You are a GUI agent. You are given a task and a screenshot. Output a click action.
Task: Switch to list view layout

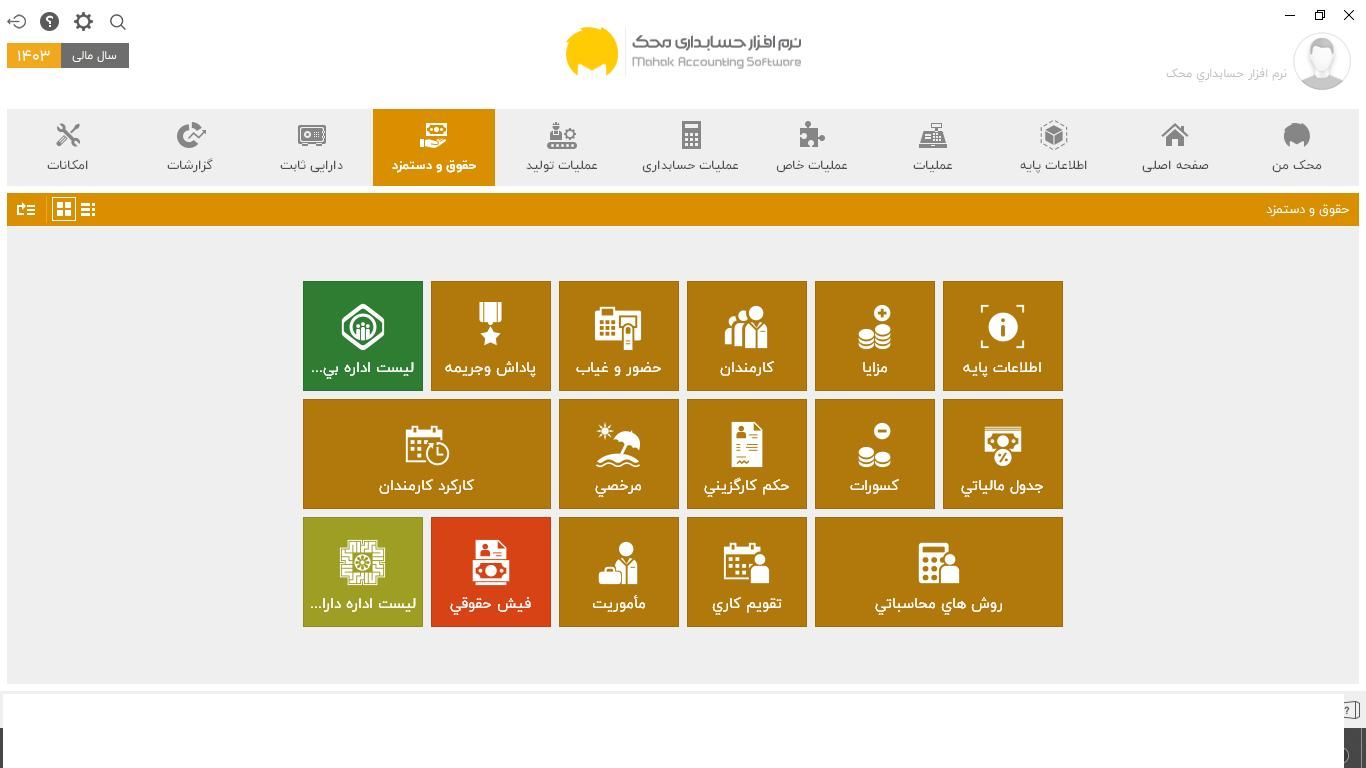88,209
